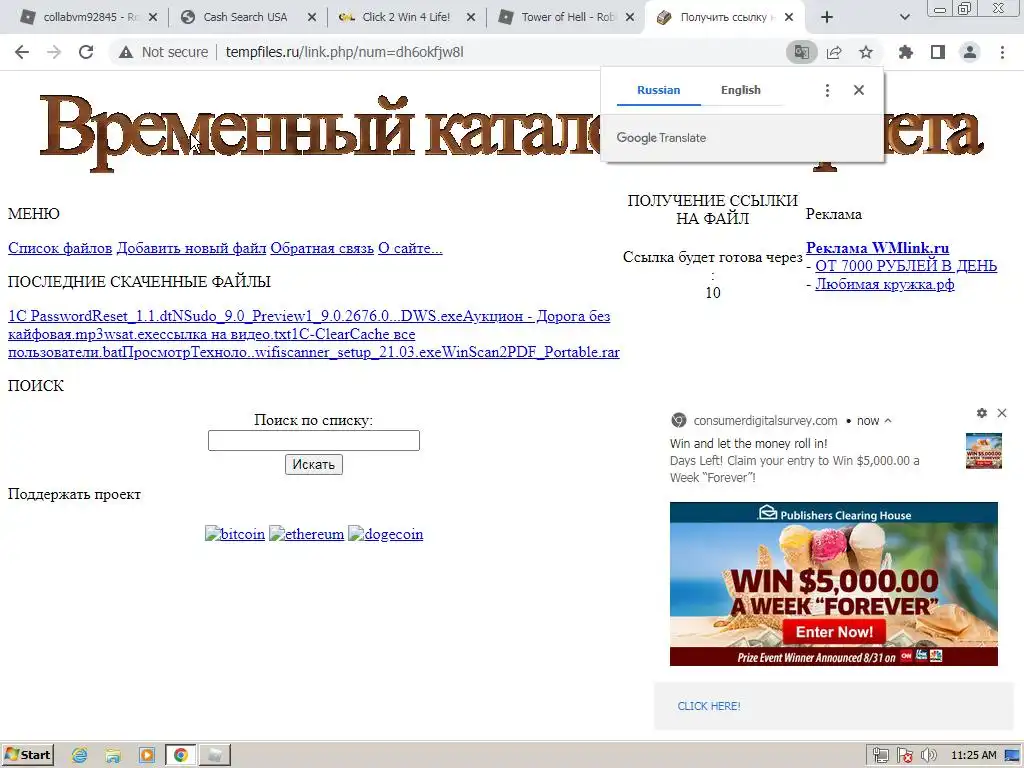Click the Show desktop button beside the clock
Image resolution: width=1024 pixels, height=768 pixels.
click(1012, 756)
